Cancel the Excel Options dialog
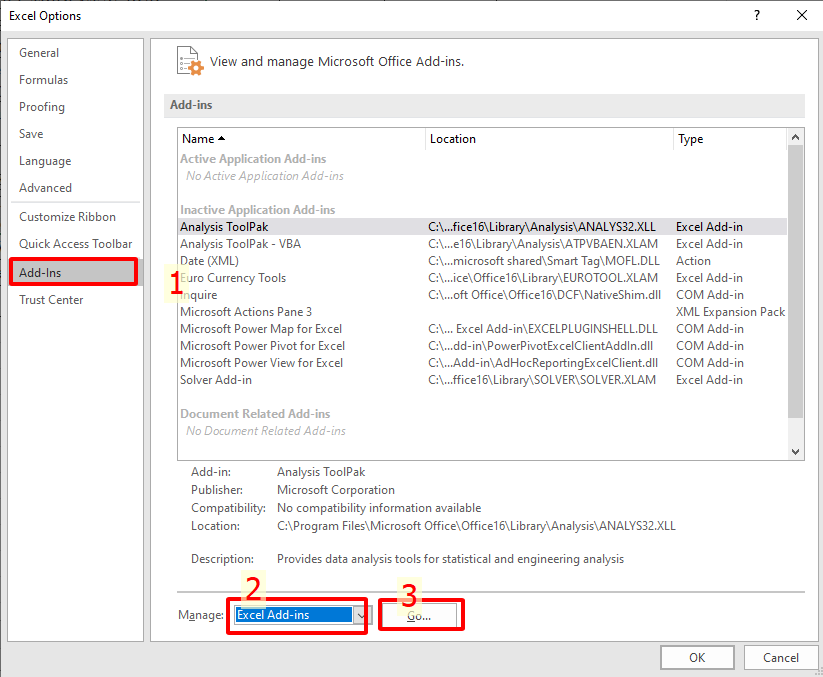823x677 pixels. click(781, 658)
